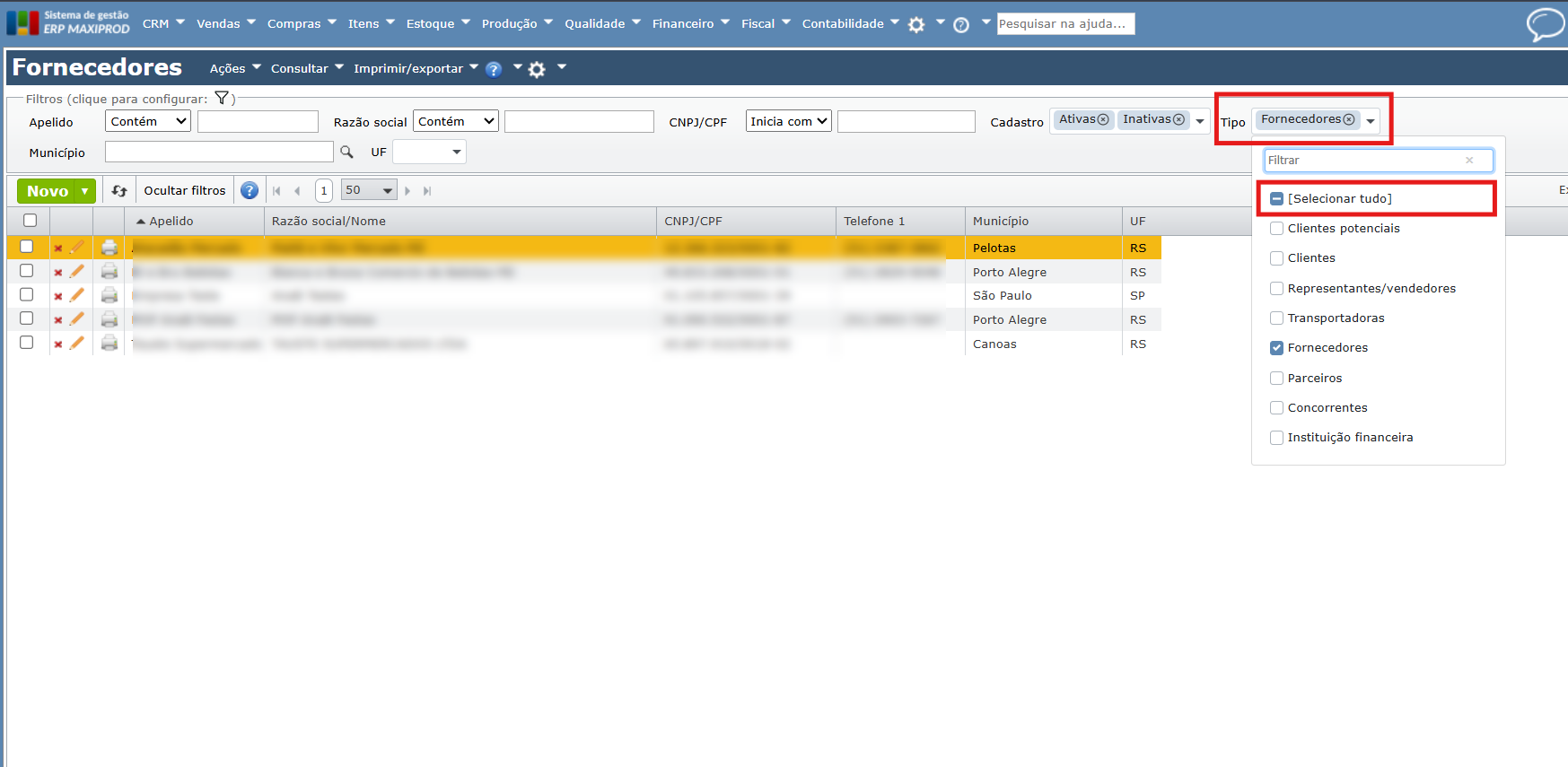
Task: Print the Pelotas supplier row
Action: pyautogui.click(x=109, y=248)
